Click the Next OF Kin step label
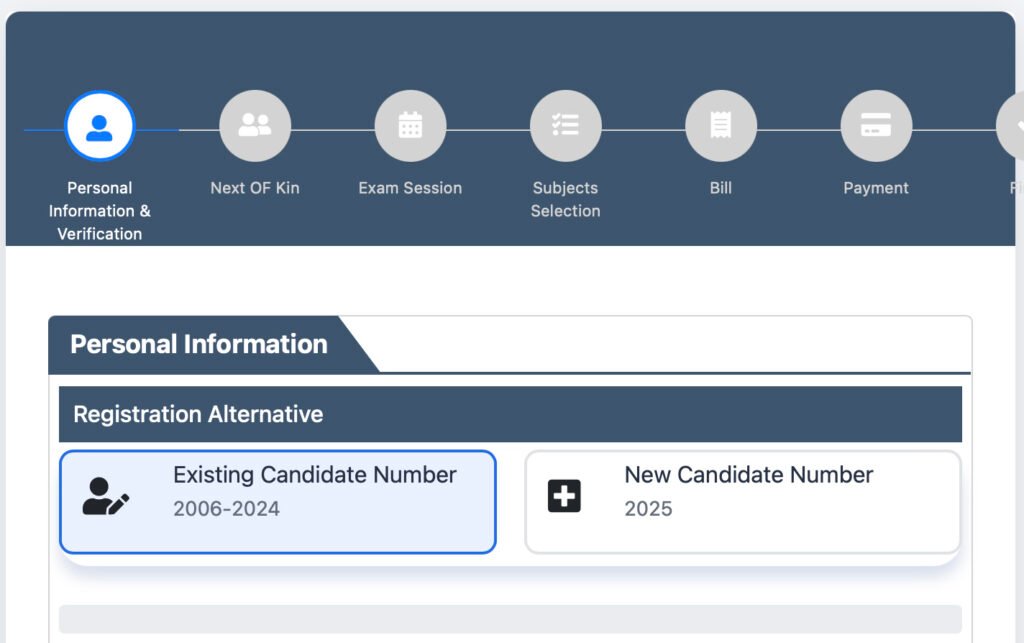 tap(255, 188)
